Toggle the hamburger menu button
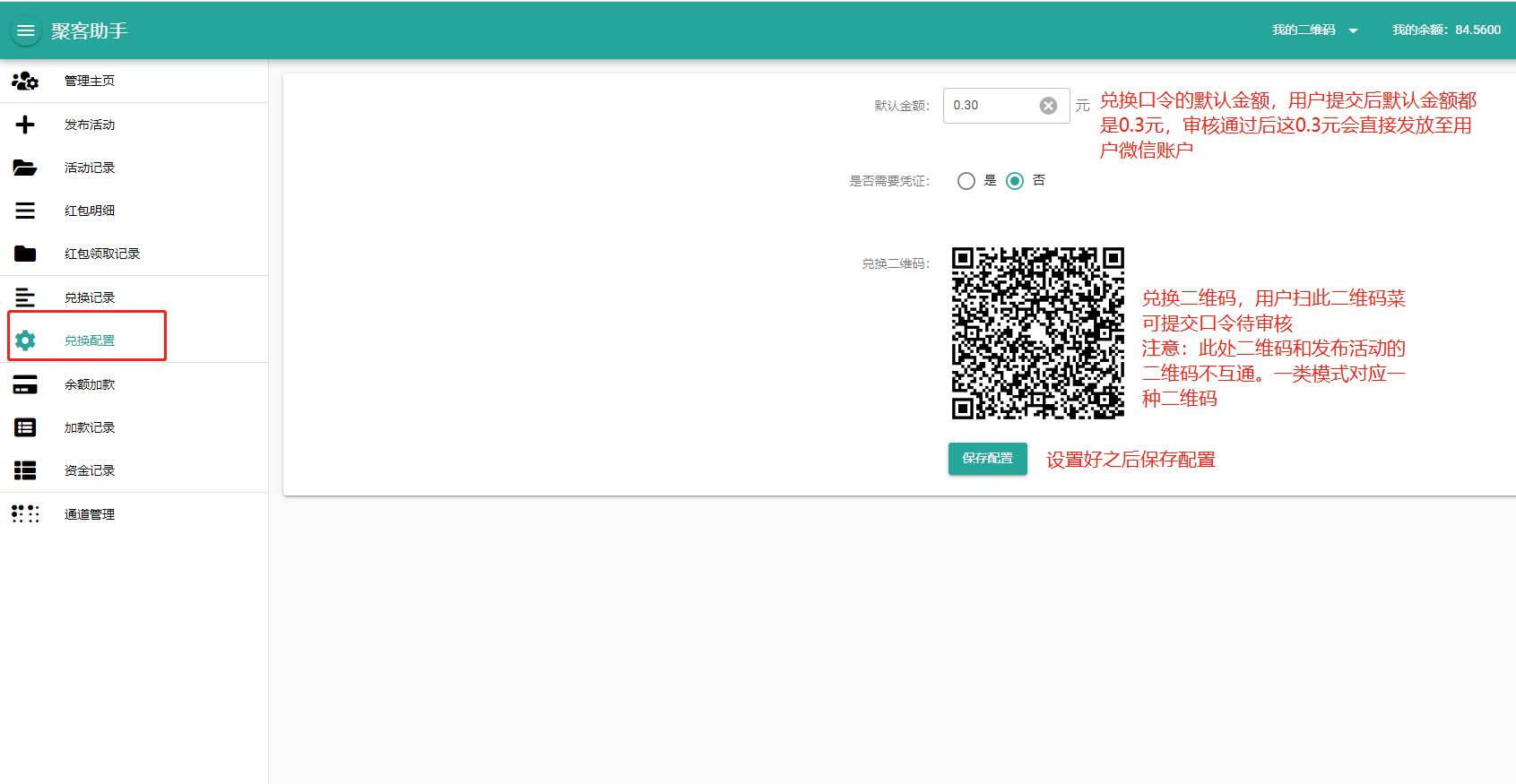The height and width of the screenshot is (784, 1516). coord(25,30)
